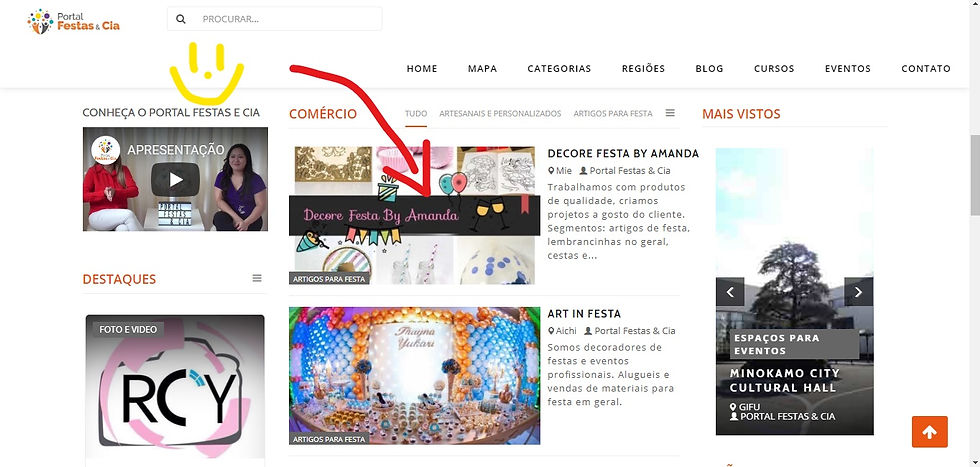Viewport: 980px width, 467px height.
Task: Click Portal Festas & Cia author for Decore Festa
Action: [625, 171]
